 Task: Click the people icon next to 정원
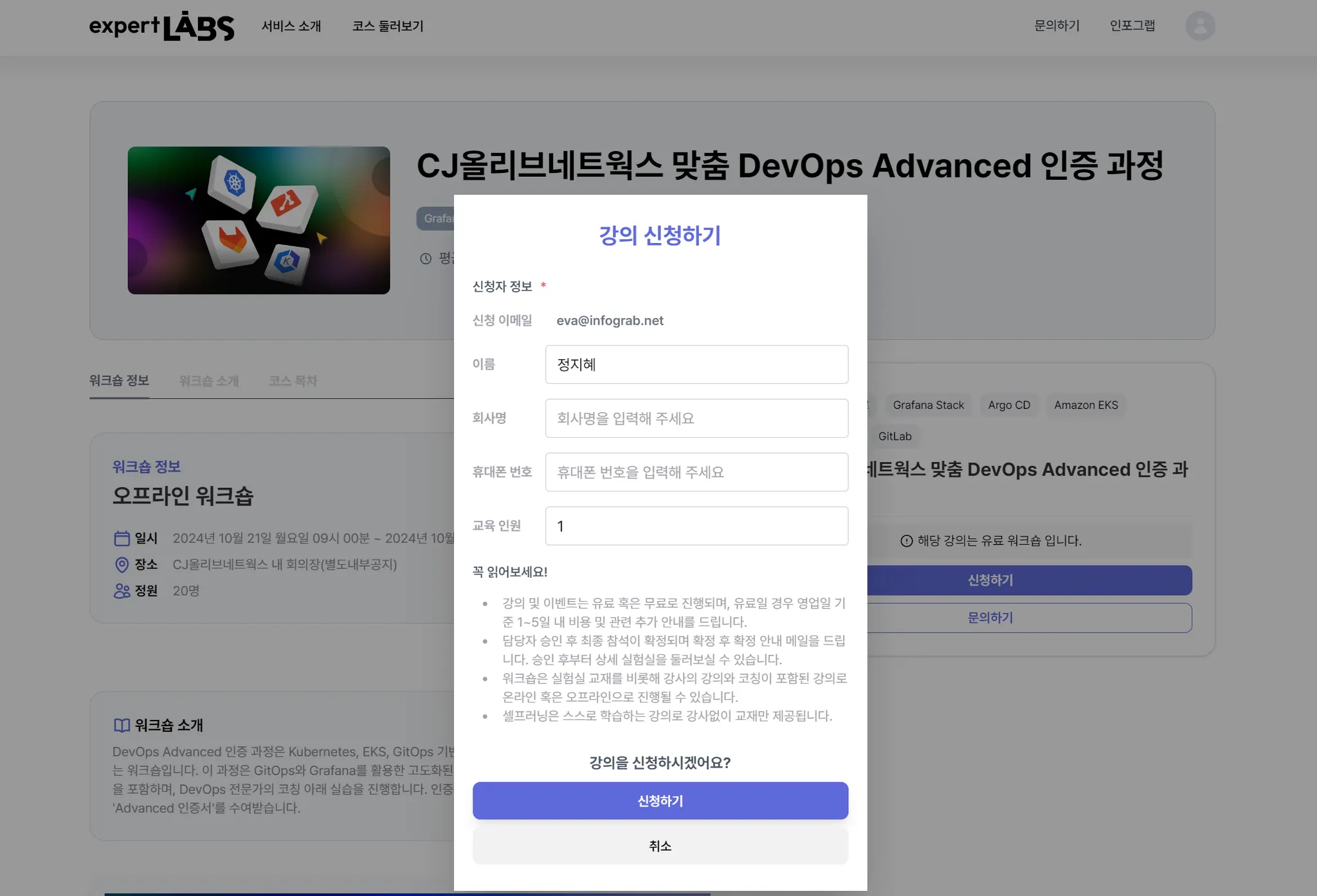coord(122,591)
